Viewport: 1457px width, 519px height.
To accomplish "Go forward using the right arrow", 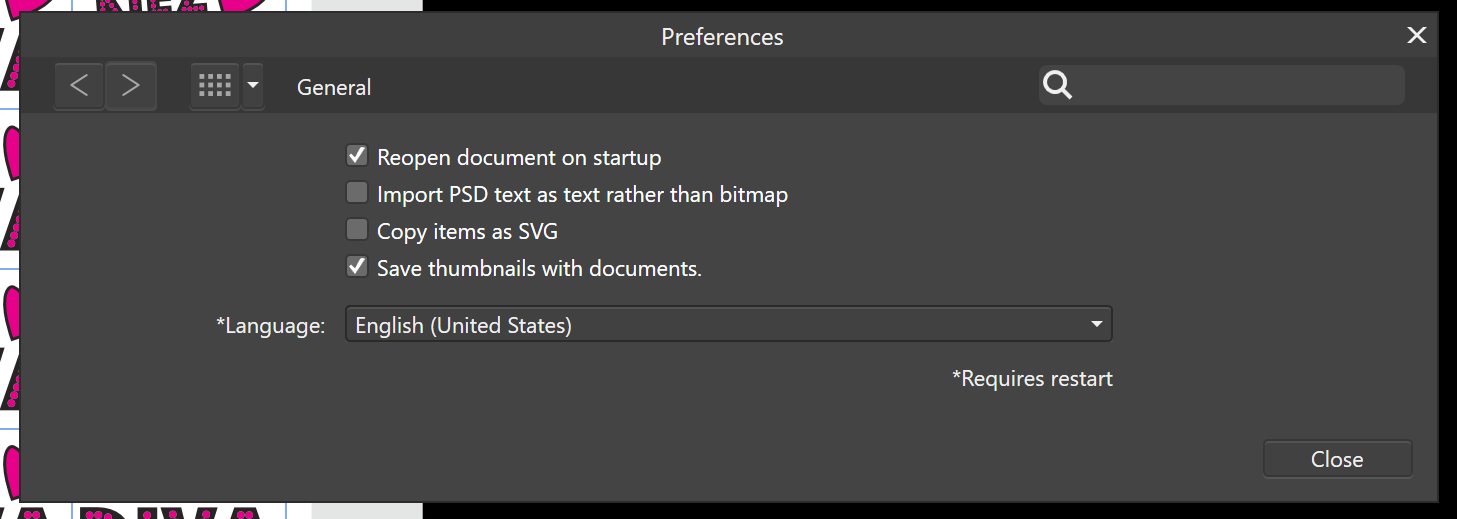I will point(131,86).
